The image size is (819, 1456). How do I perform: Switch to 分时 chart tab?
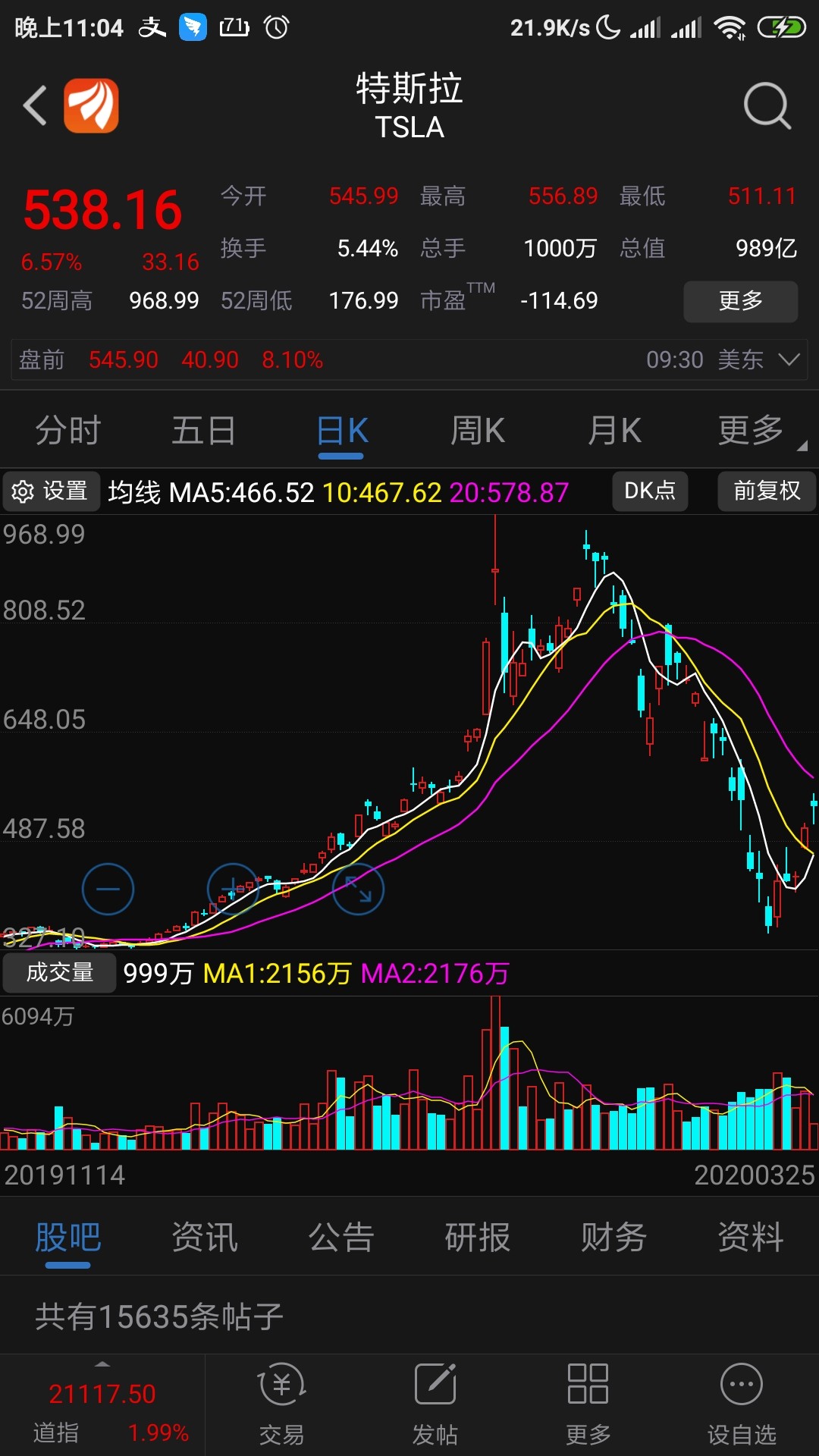tap(68, 431)
